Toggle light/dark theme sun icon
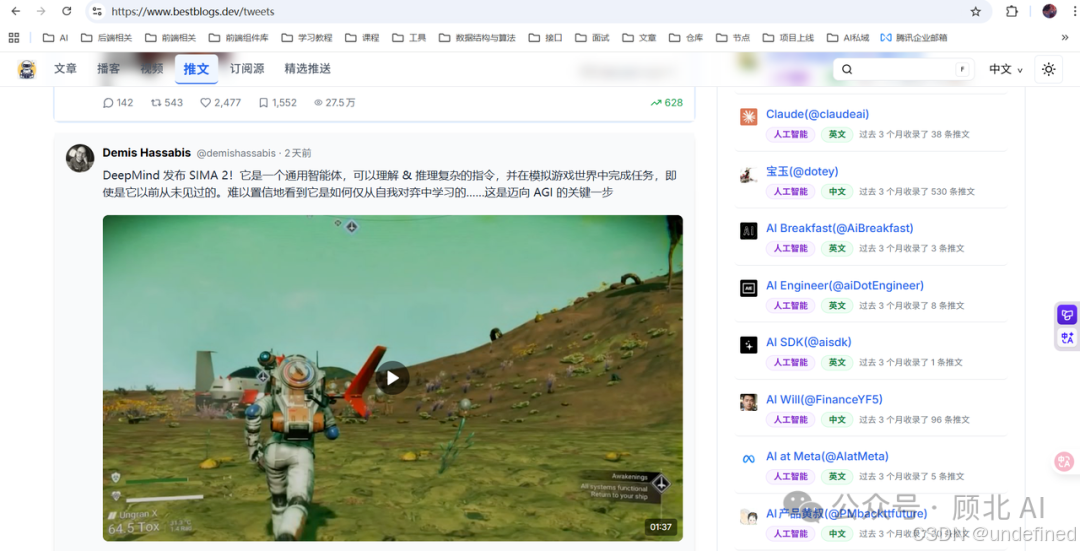This screenshot has height=551, width=1080. coord(1048,69)
